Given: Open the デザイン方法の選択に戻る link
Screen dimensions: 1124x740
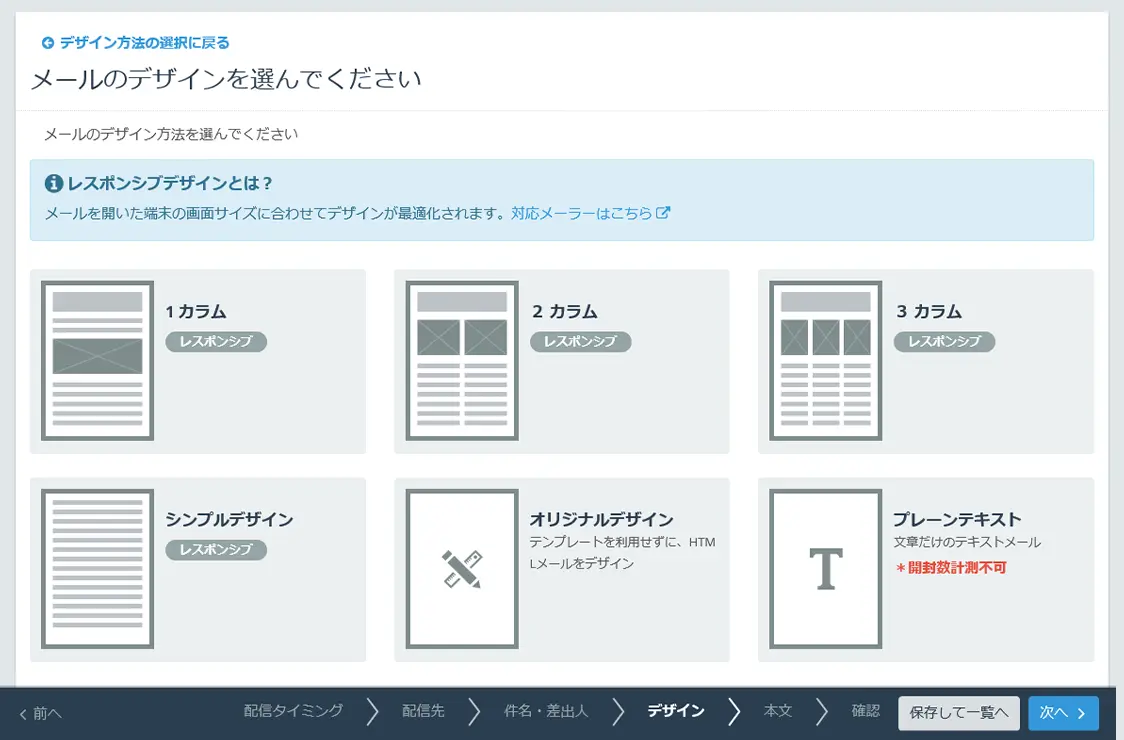Looking at the screenshot, I should (144, 43).
